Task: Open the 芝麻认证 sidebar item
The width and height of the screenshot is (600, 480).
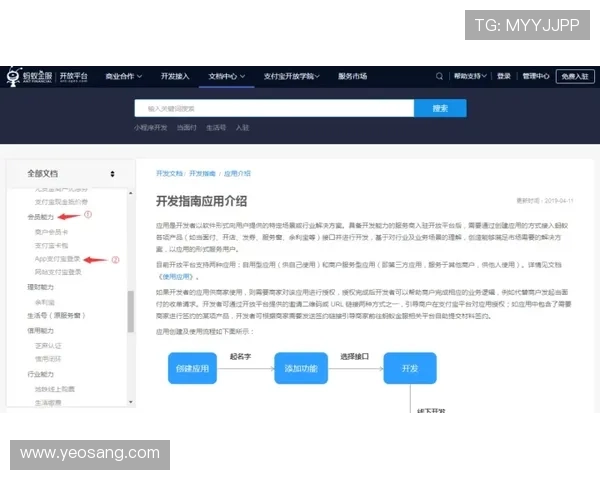Action: 48,346
